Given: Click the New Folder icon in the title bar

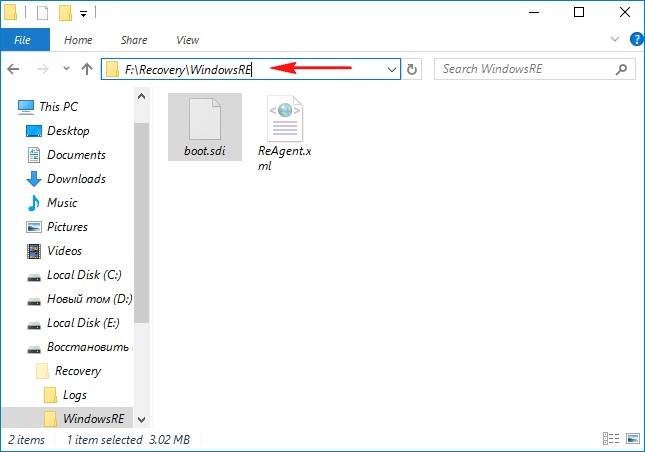Looking at the screenshot, I should [x=66, y=13].
